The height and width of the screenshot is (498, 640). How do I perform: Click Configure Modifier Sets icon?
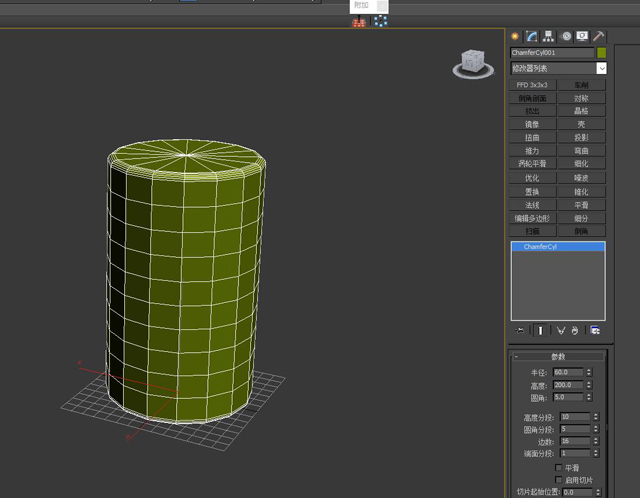(596, 329)
